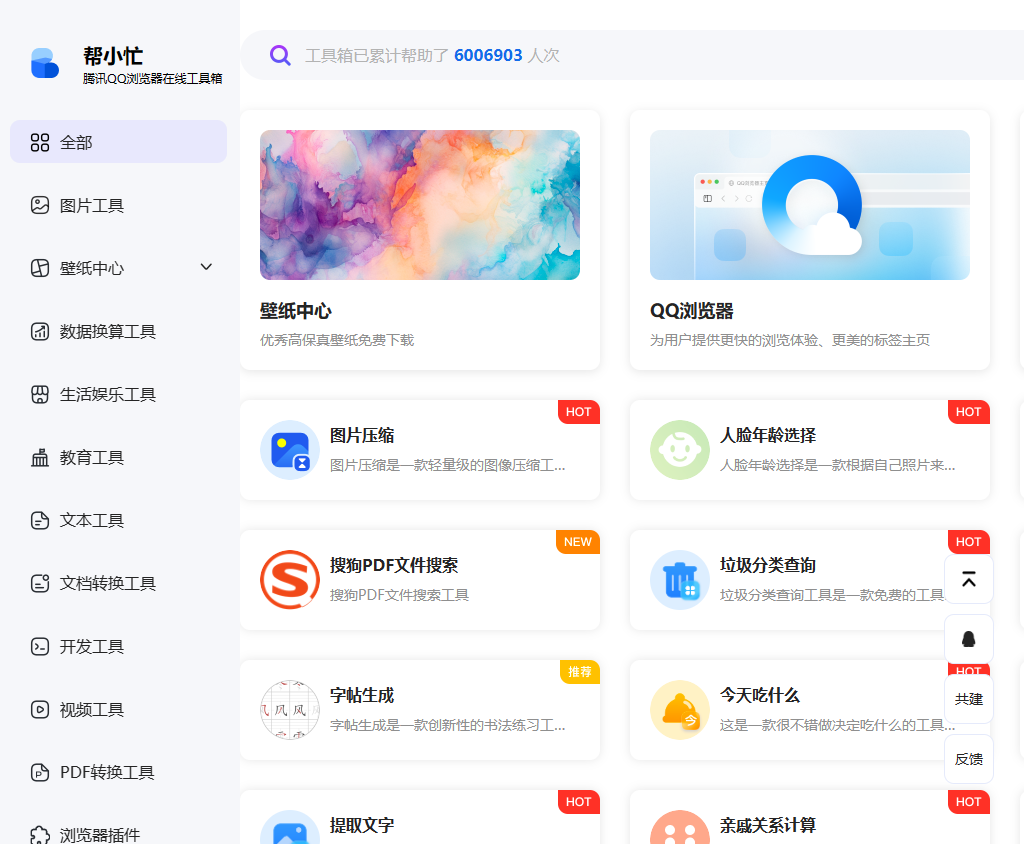This screenshot has width=1024, height=844.
Task: Click the 壁纸中心 watercolor thumbnail
Action: [420, 205]
